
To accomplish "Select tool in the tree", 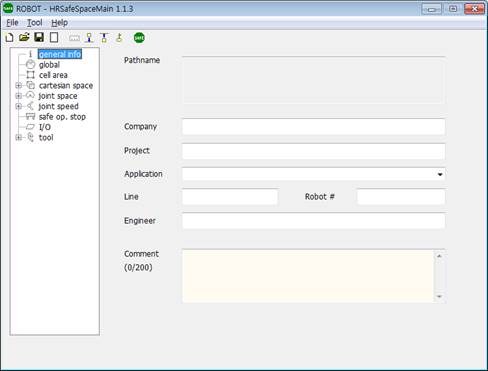I will 46,137.
